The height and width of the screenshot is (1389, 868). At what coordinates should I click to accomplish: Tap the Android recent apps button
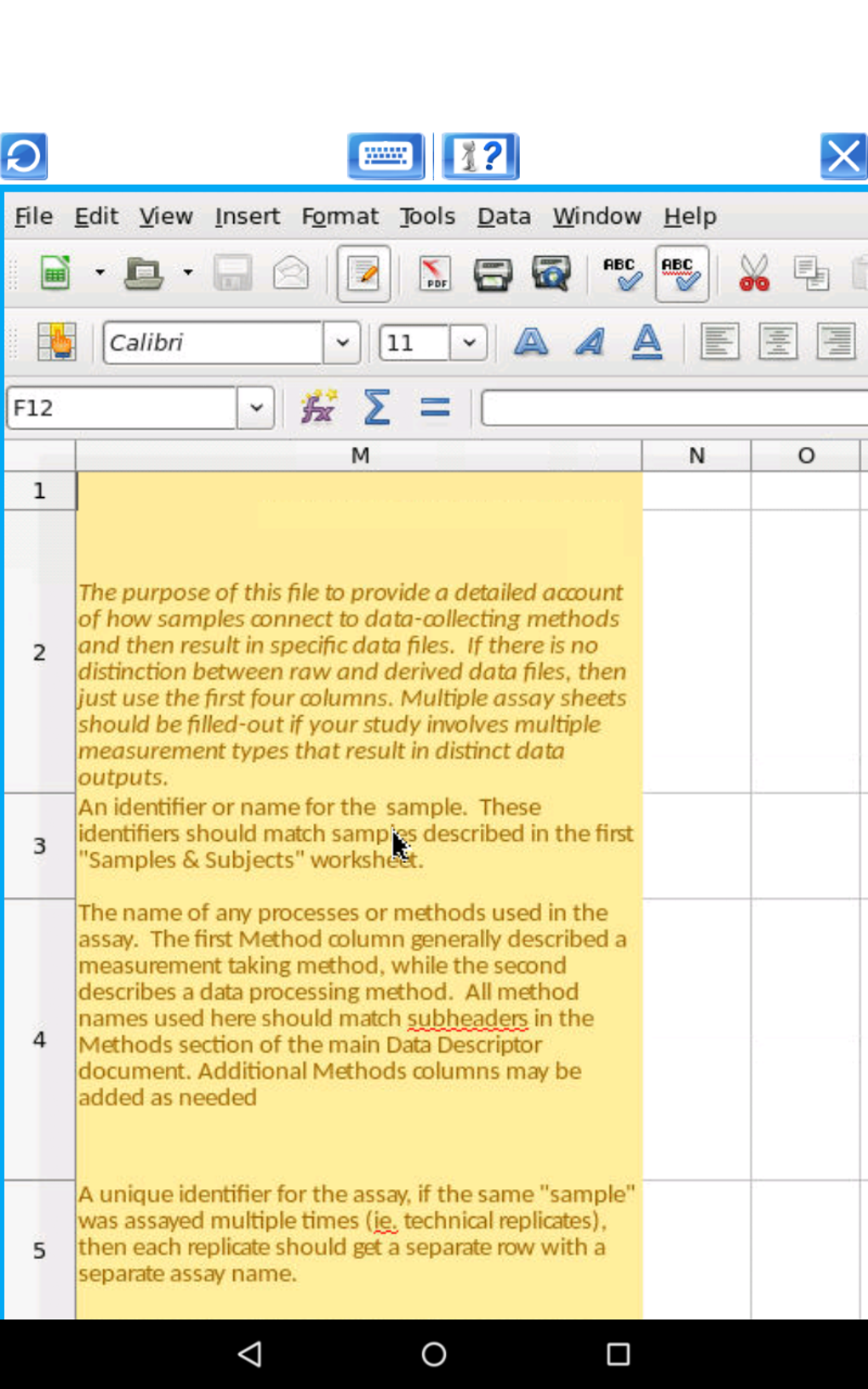(618, 1353)
